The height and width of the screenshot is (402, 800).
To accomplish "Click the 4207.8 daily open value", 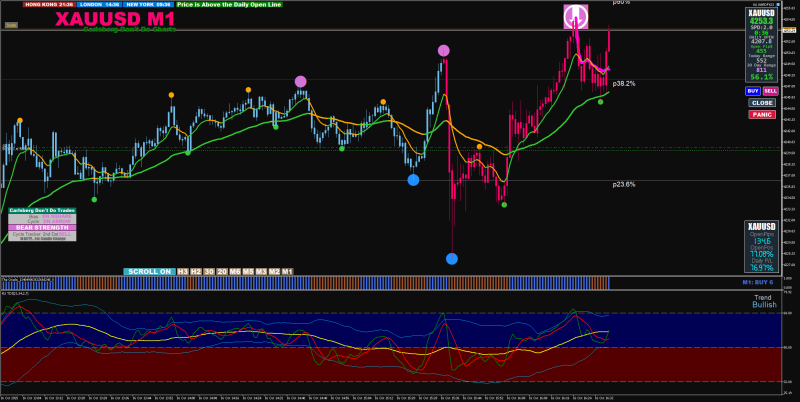I will (x=761, y=41).
